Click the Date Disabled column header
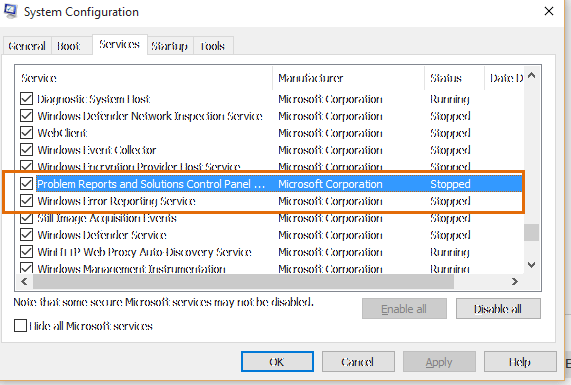 tap(504, 78)
